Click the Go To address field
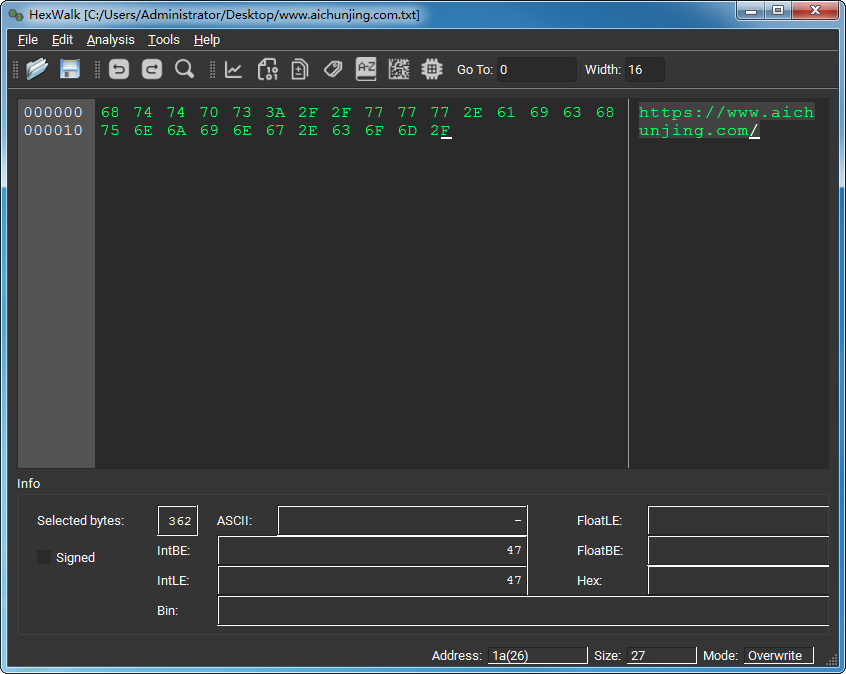846x674 pixels. (x=536, y=70)
